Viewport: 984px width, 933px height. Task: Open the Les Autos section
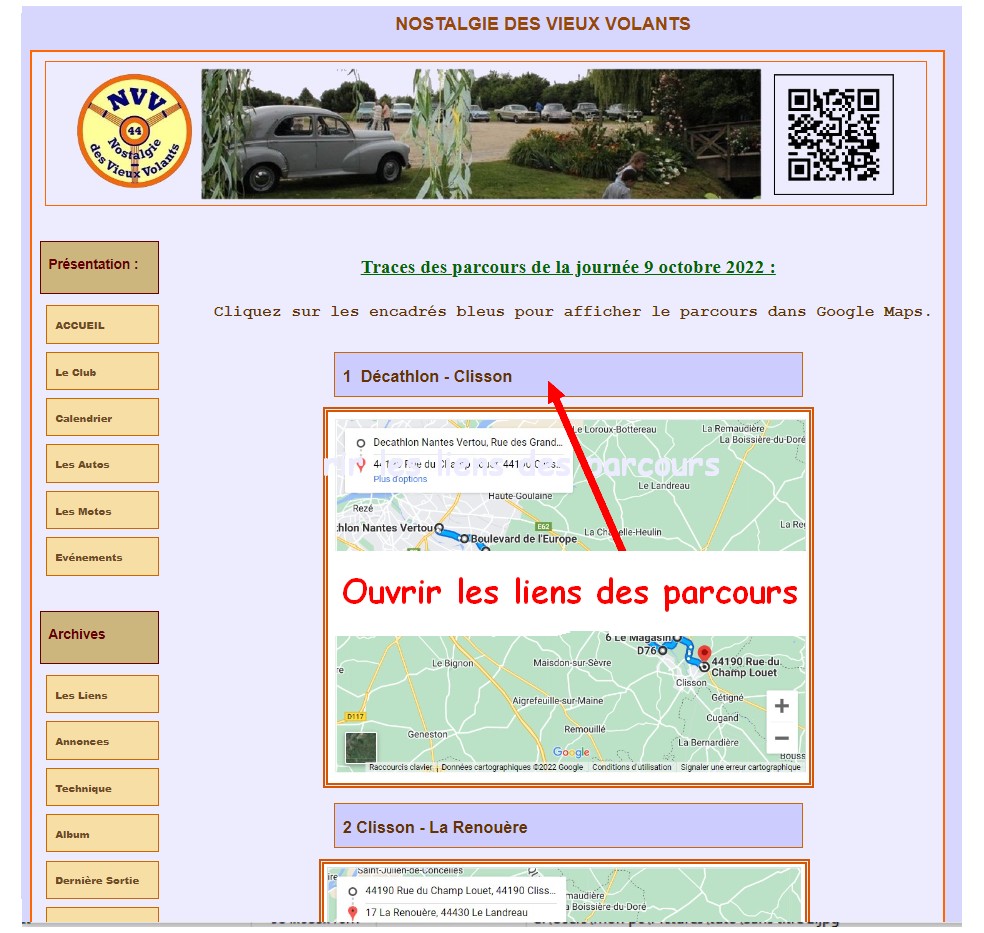click(102, 464)
